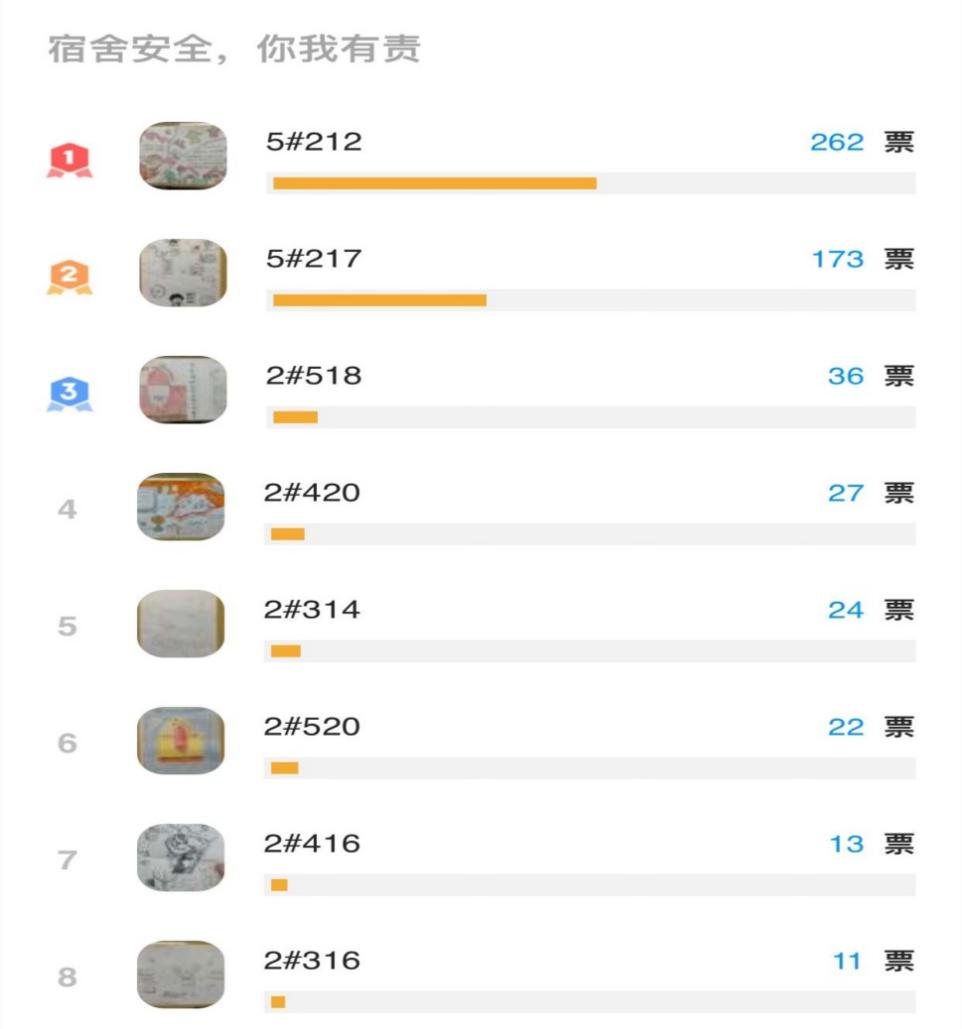This screenshot has height=1029, width=962.
Task: Click the poll title 宿舍安全，你我有责
Action: point(234,49)
